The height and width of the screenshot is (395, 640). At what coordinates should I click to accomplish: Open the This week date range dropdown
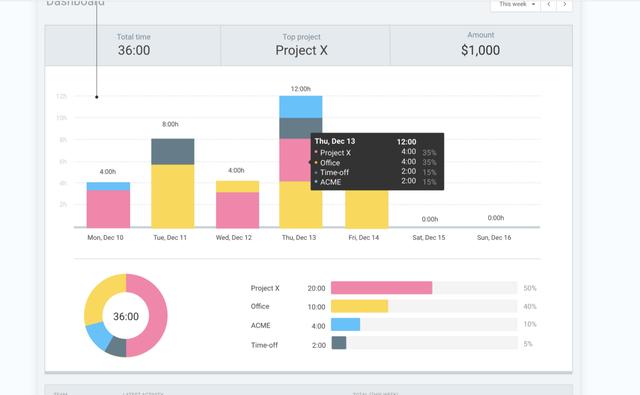(x=516, y=4)
